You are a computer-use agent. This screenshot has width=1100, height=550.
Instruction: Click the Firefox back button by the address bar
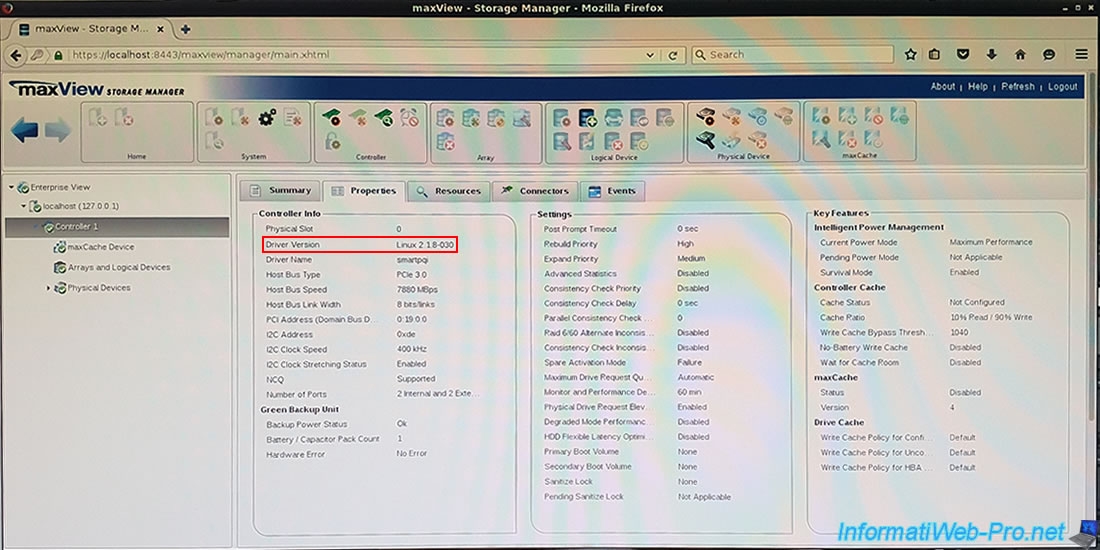(16, 55)
